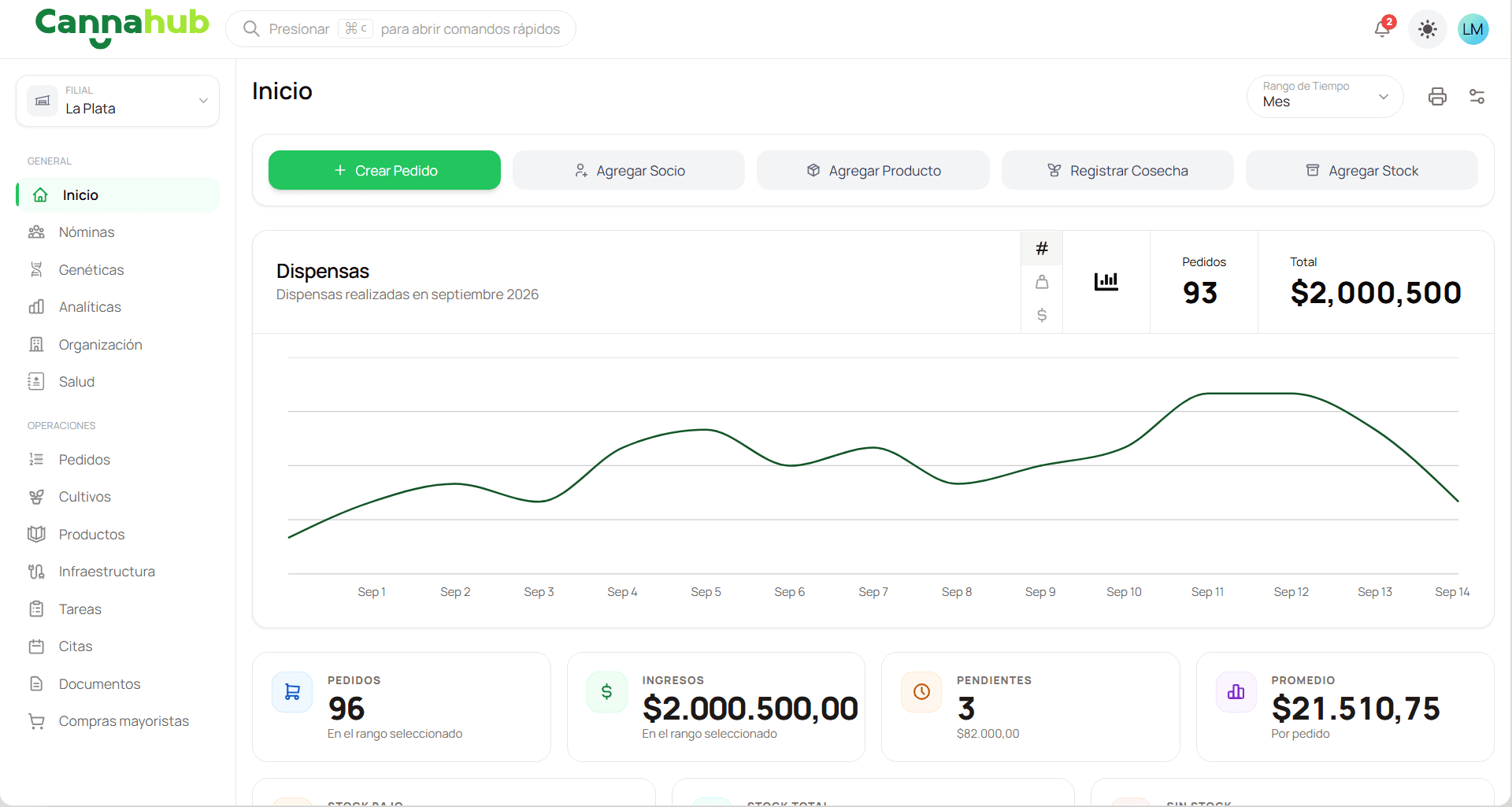Open the notifications bell
This screenshot has width=1512, height=807.
click(x=1383, y=29)
